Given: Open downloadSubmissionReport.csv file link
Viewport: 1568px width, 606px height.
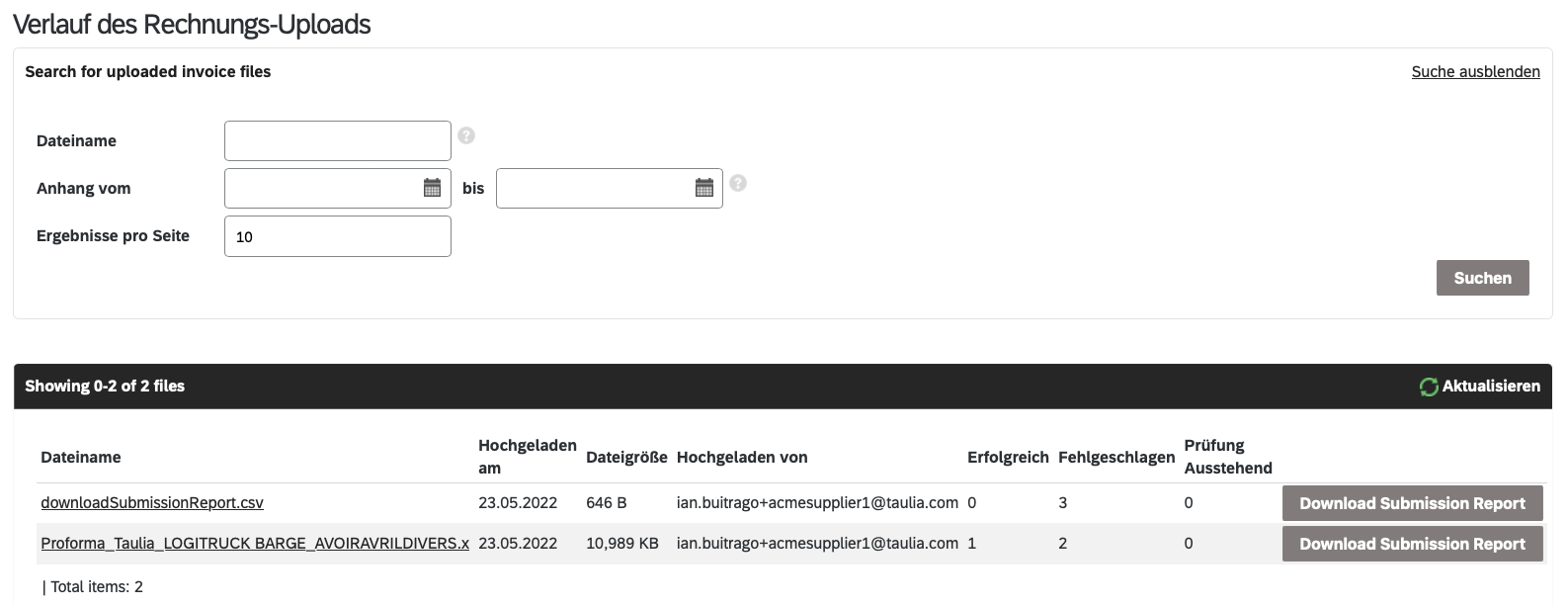Looking at the screenshot, I should (152, 502).
